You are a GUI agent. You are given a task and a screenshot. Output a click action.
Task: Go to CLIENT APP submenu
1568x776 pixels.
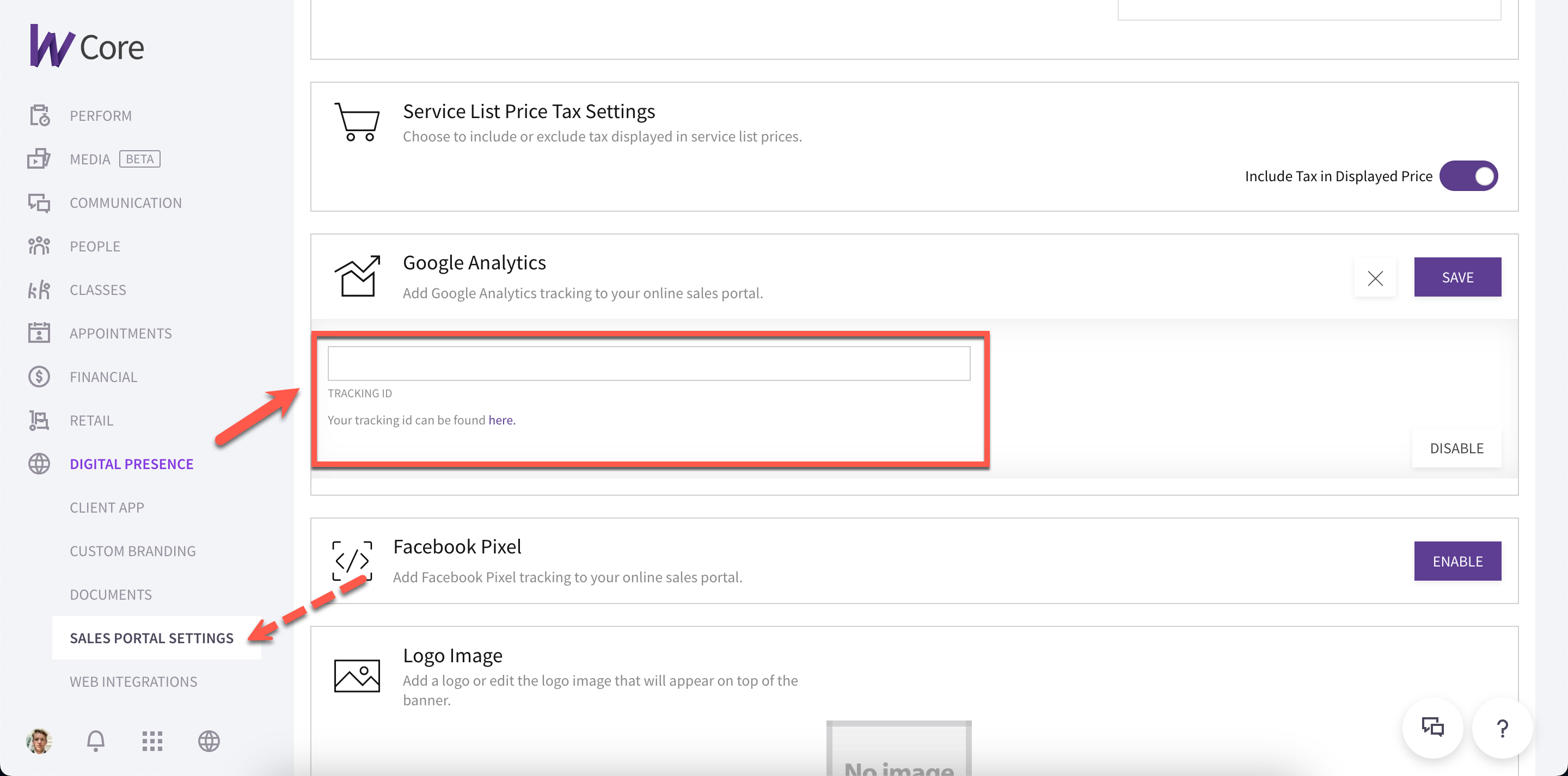click(107, 507)
